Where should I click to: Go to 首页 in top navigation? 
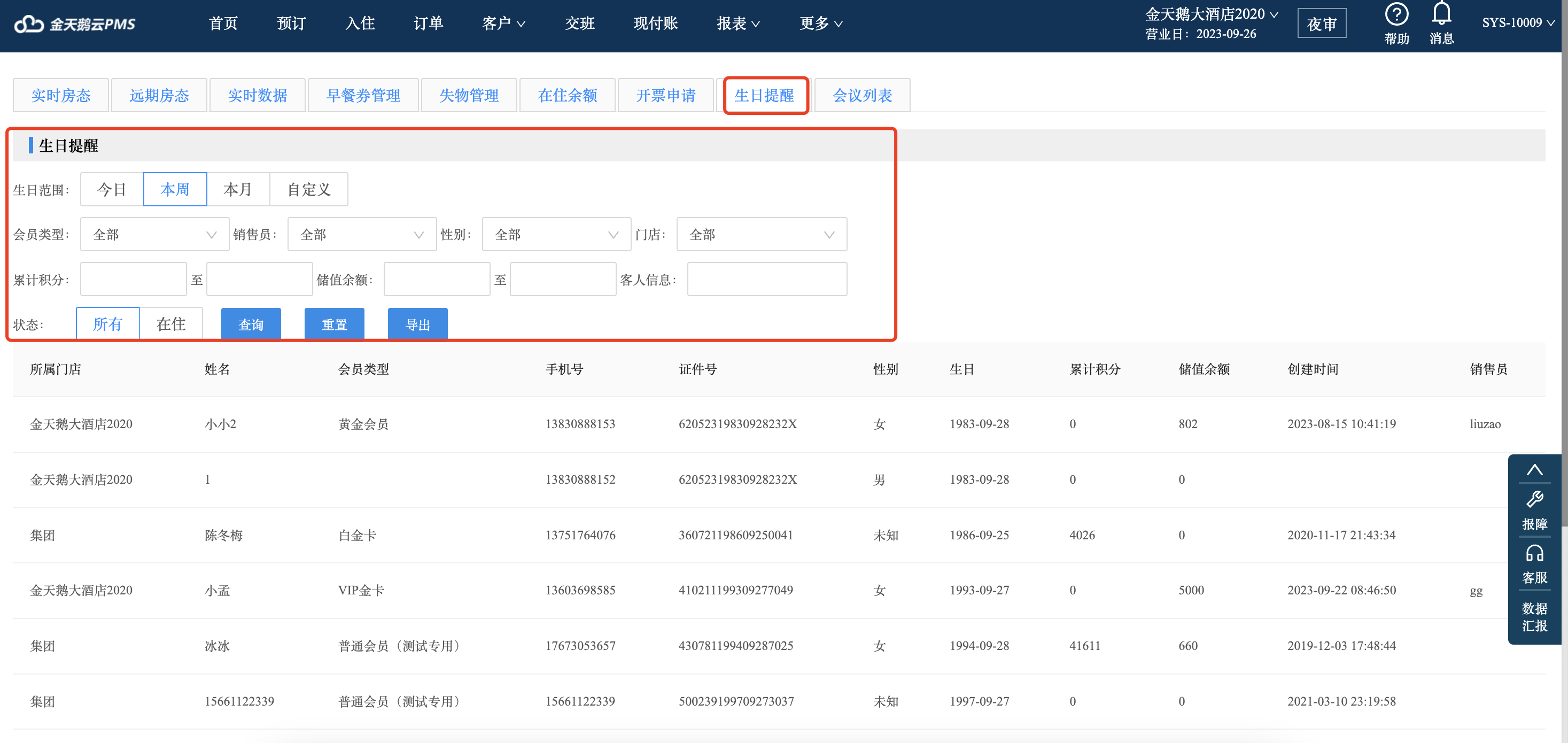(x=223, y=24)
